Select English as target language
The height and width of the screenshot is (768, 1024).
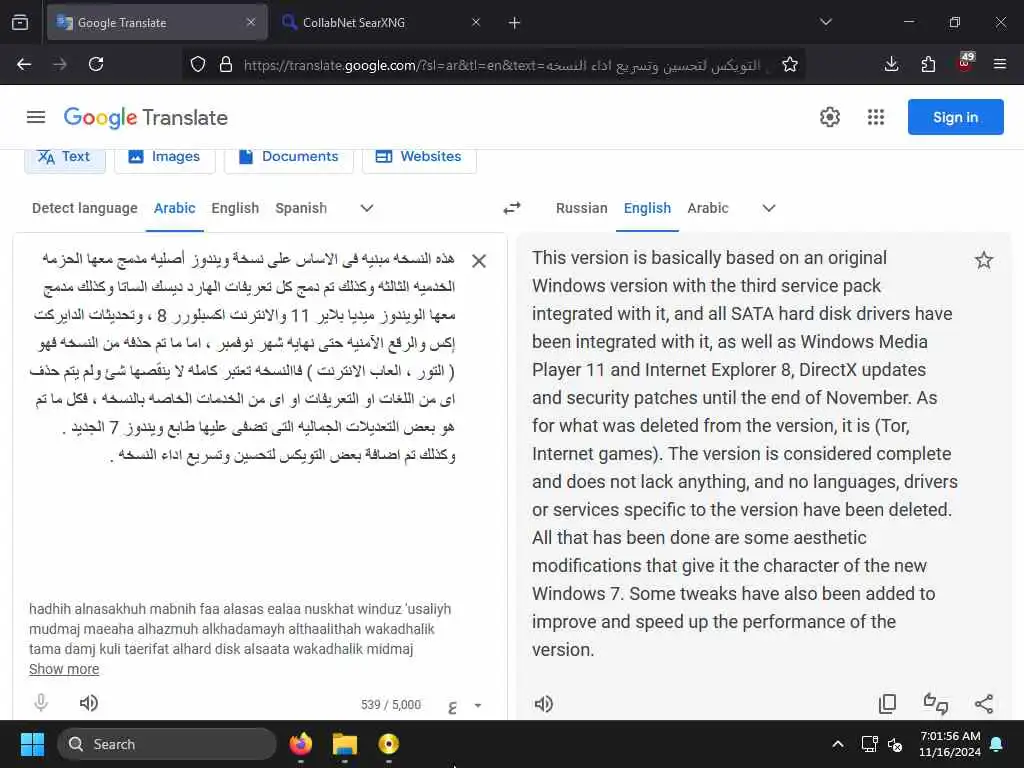(x=647, y=208)
